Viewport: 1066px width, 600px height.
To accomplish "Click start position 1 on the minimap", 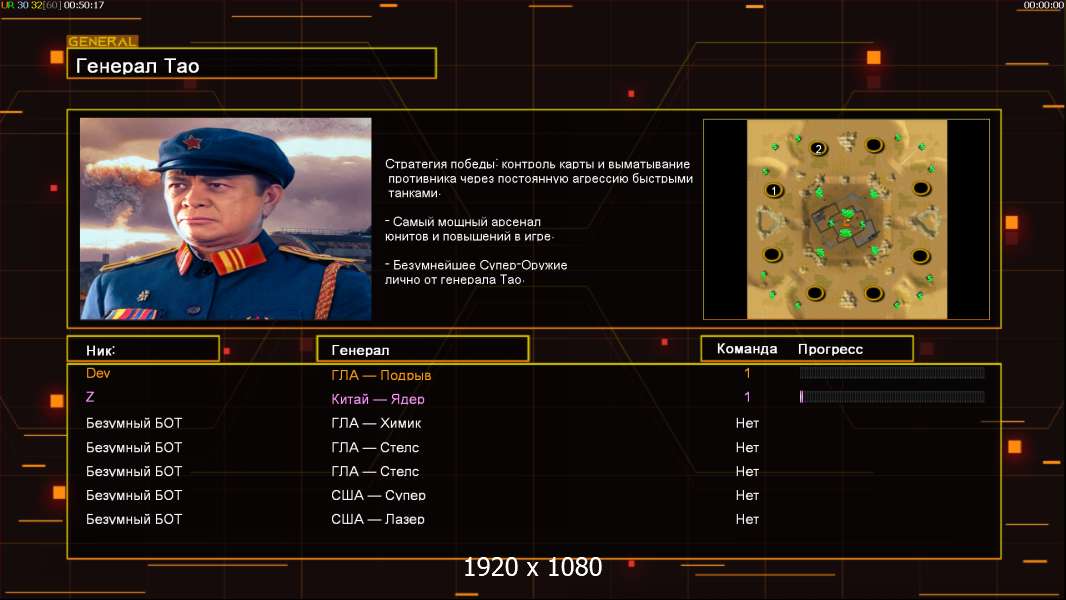I will (x=773, y=191).
